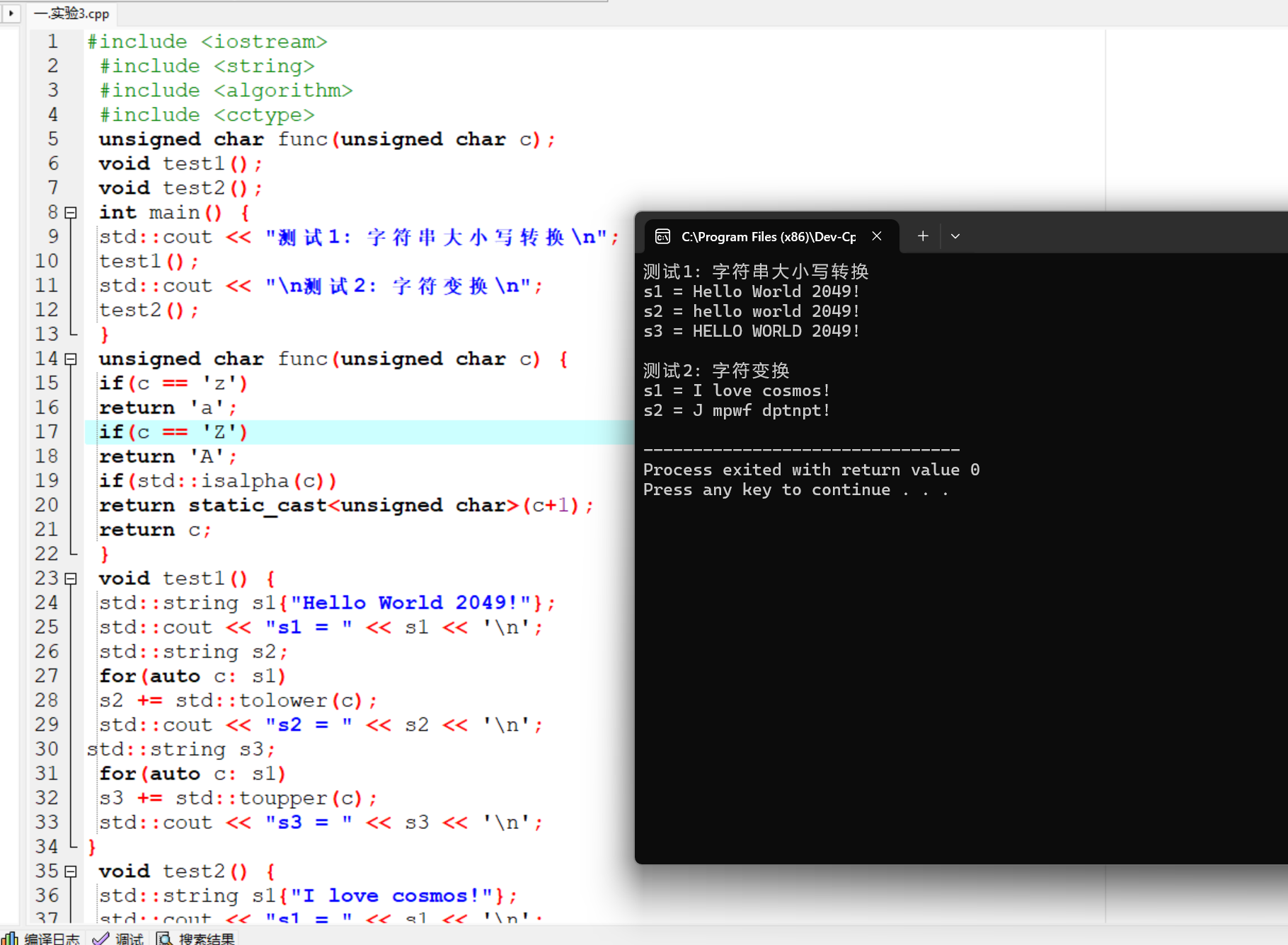Click the string literal "I love cosmos!" in code
1288x945 pixels.
[391, 896]
